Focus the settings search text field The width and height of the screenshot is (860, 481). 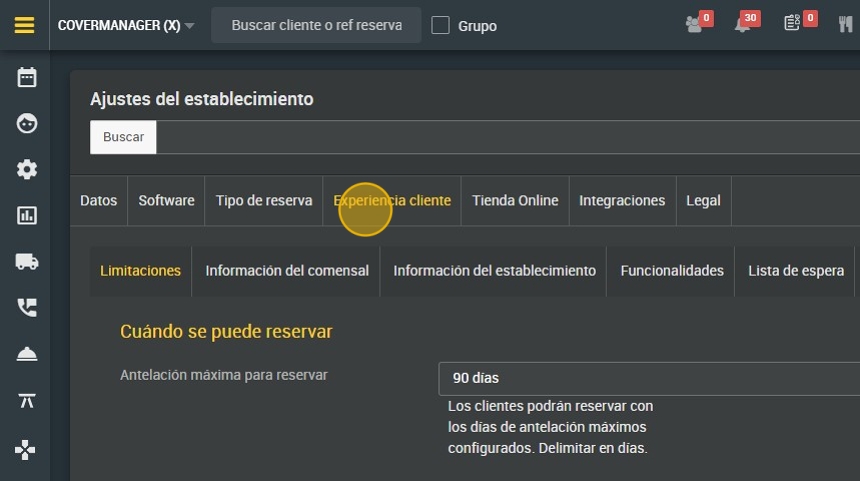(x=508, y=137)
